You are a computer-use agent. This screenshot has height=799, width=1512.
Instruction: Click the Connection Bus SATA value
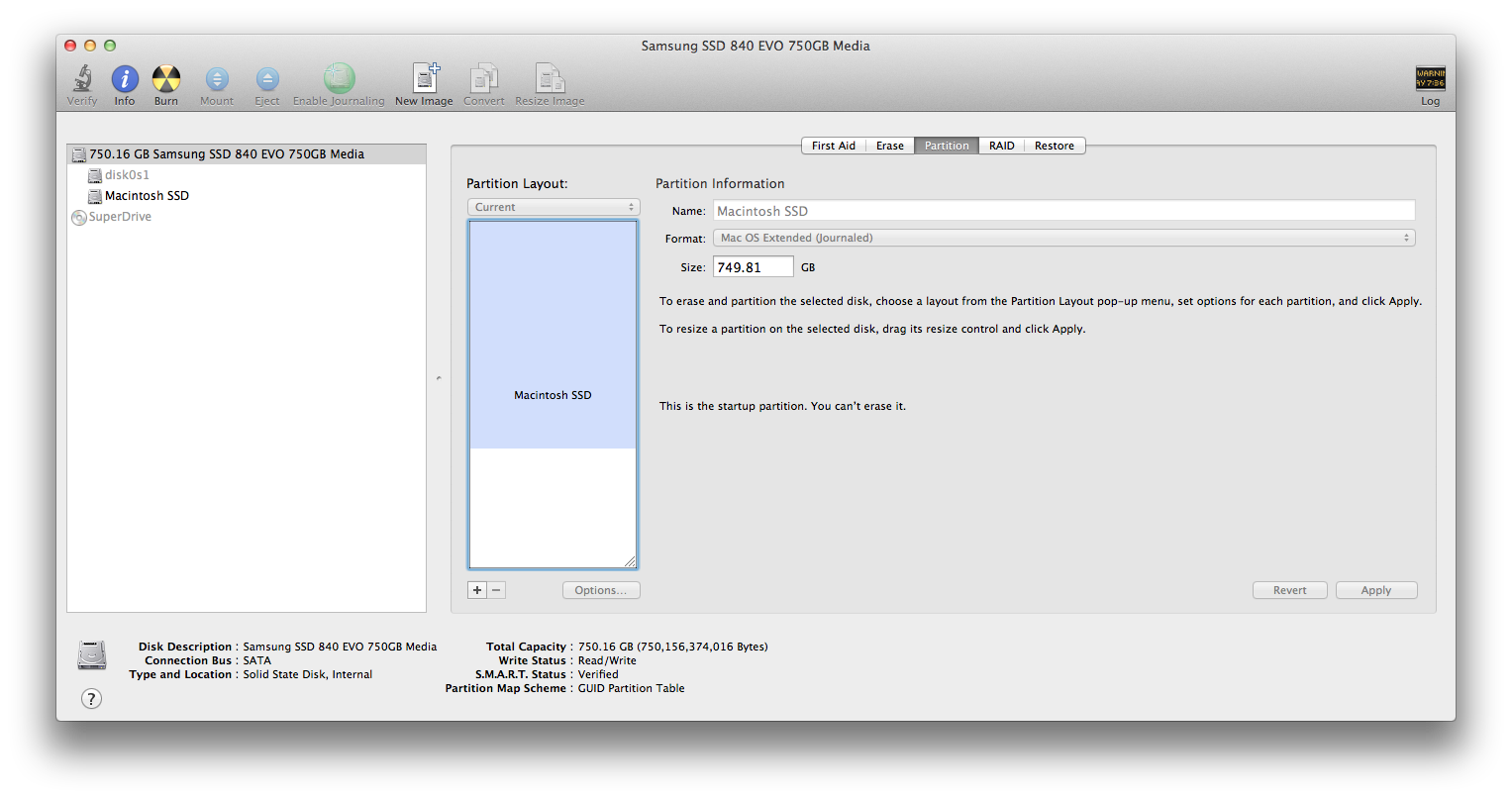click(x=257, y=660)
